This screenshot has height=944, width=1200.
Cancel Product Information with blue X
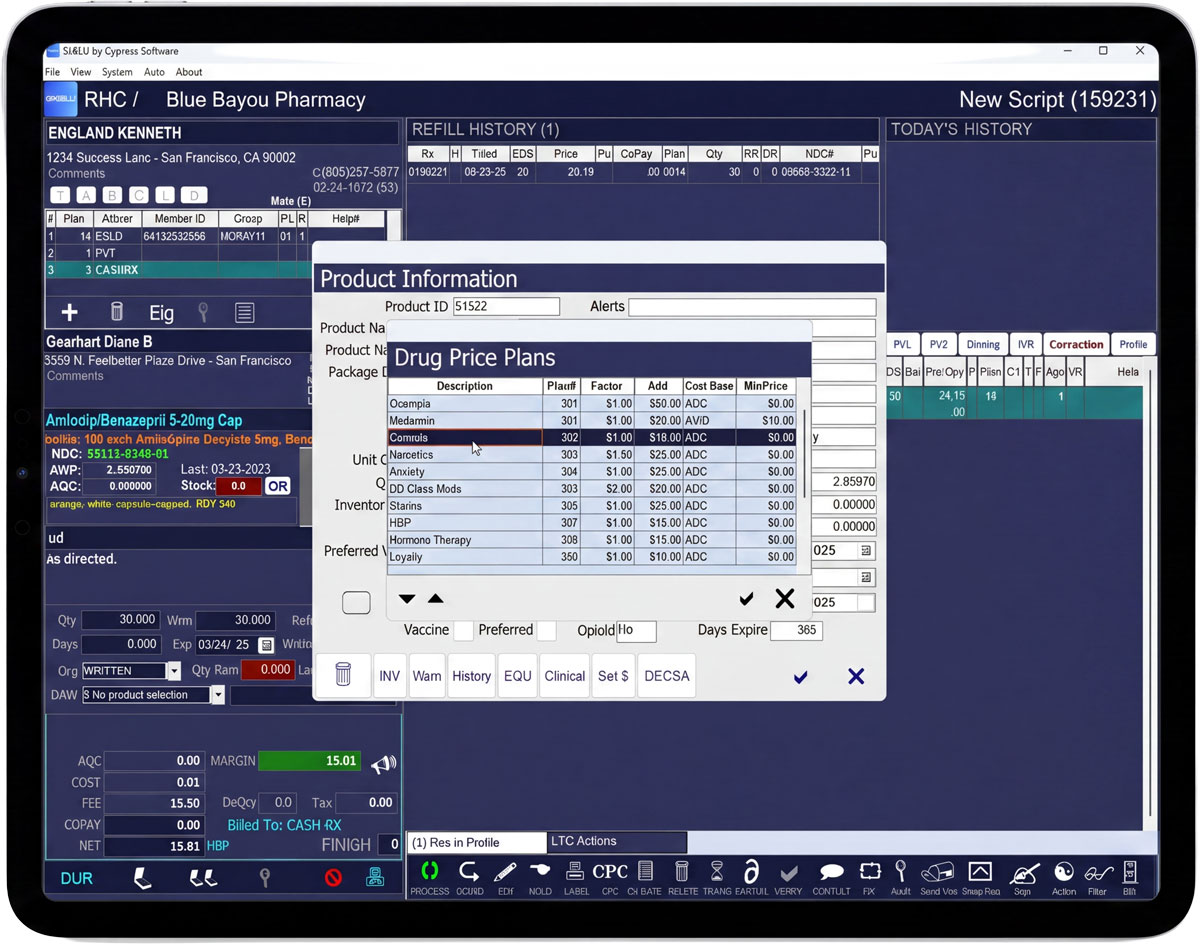tap(856, 676)
